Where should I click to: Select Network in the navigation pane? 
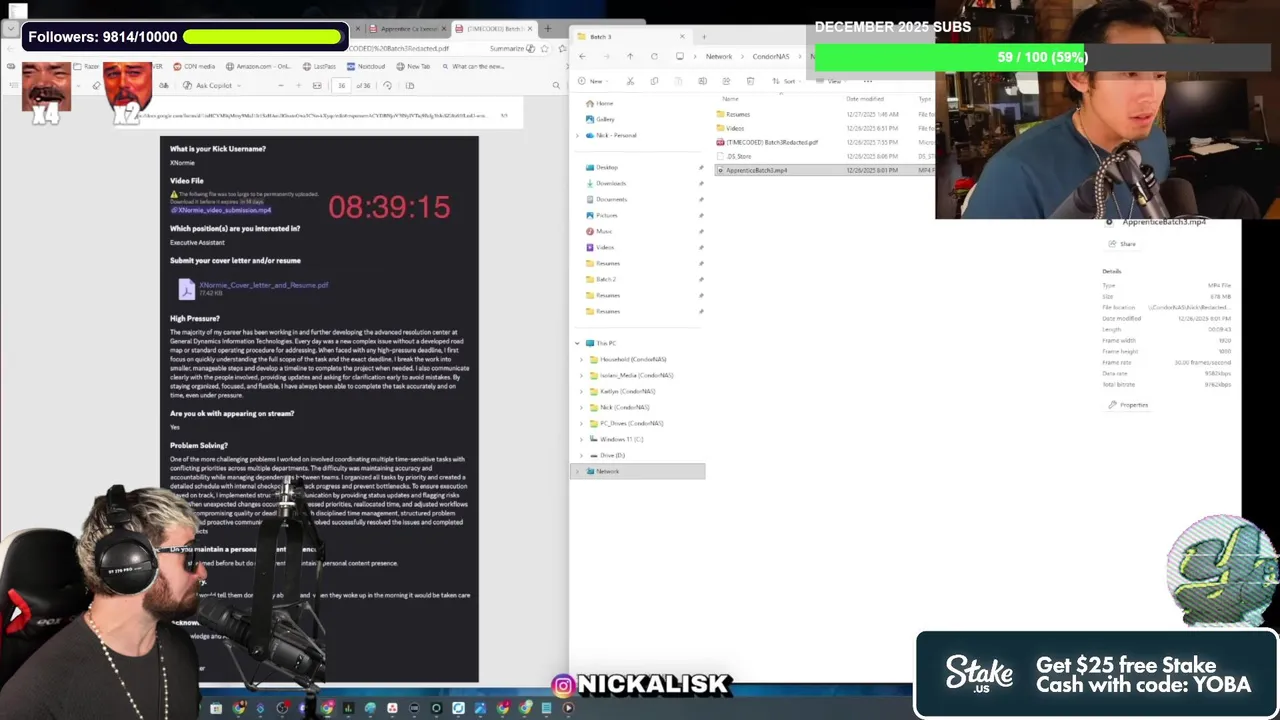[637, 471]
